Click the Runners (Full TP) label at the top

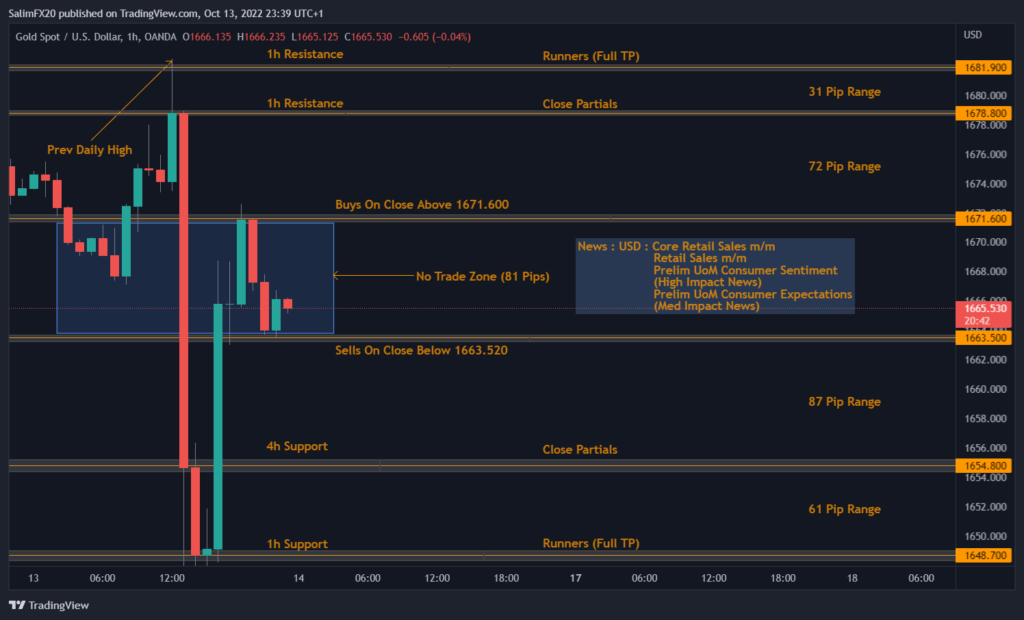[588, 56]
